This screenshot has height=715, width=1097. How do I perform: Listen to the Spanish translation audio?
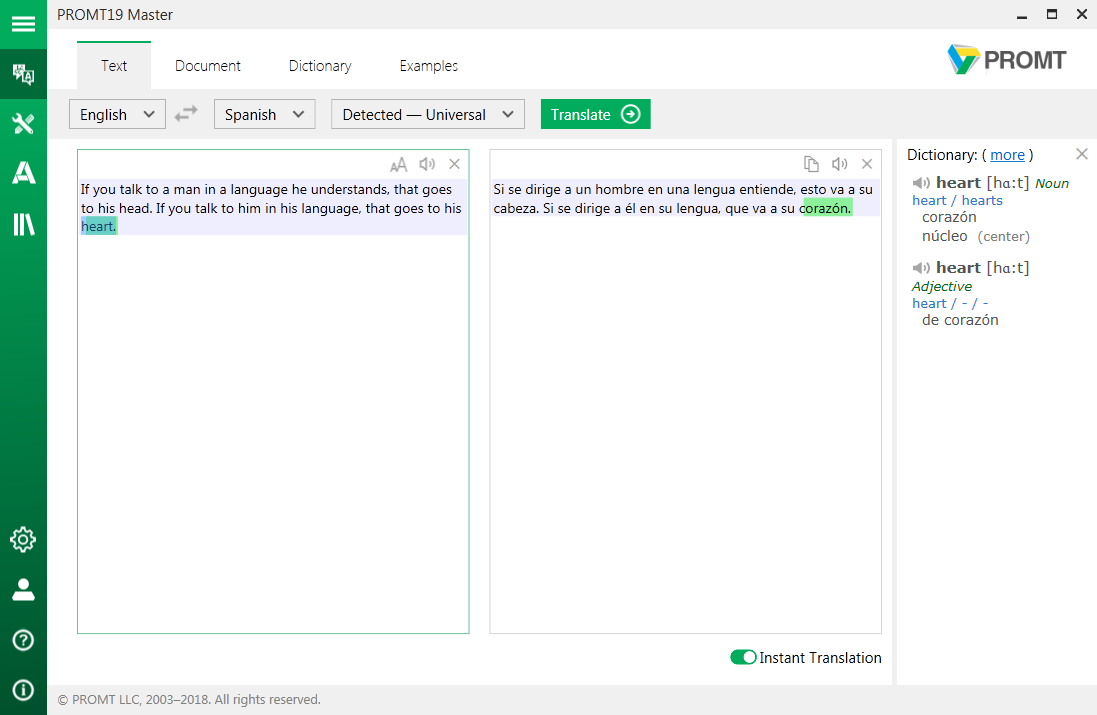[840, 165]
